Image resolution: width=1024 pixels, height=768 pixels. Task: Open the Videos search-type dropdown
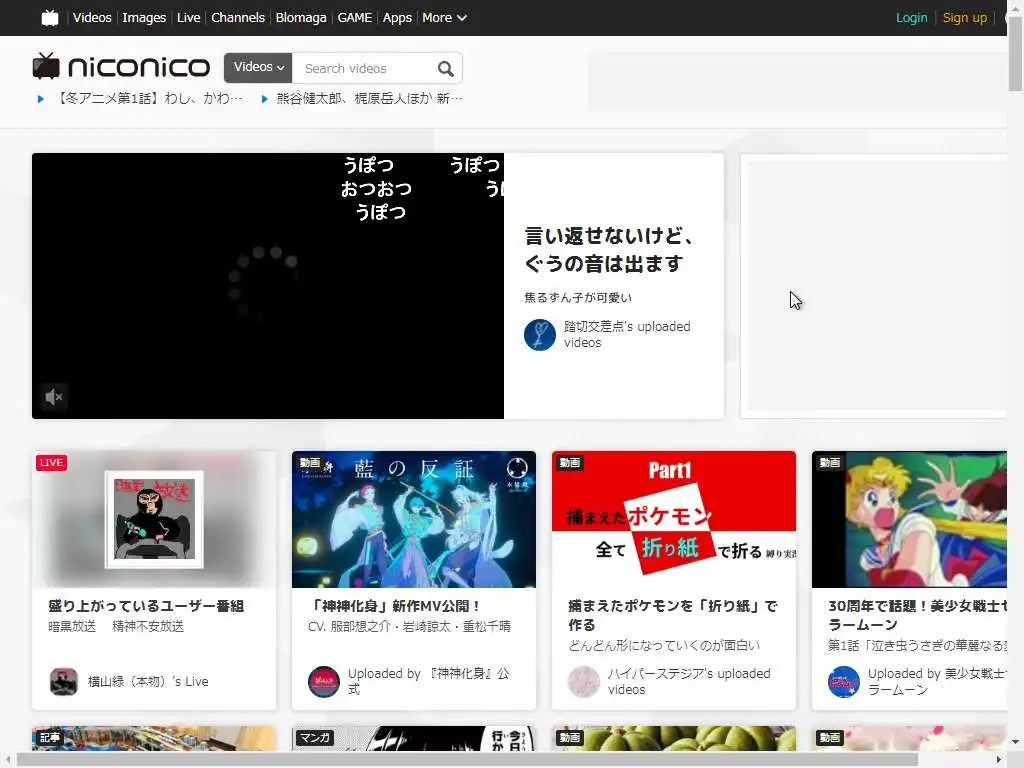point(258,67)
